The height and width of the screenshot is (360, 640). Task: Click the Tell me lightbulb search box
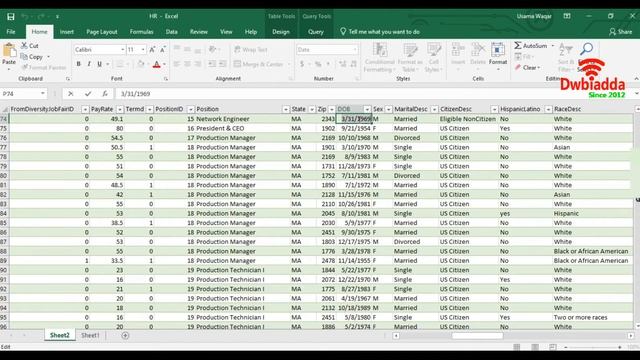coord(380,31)
